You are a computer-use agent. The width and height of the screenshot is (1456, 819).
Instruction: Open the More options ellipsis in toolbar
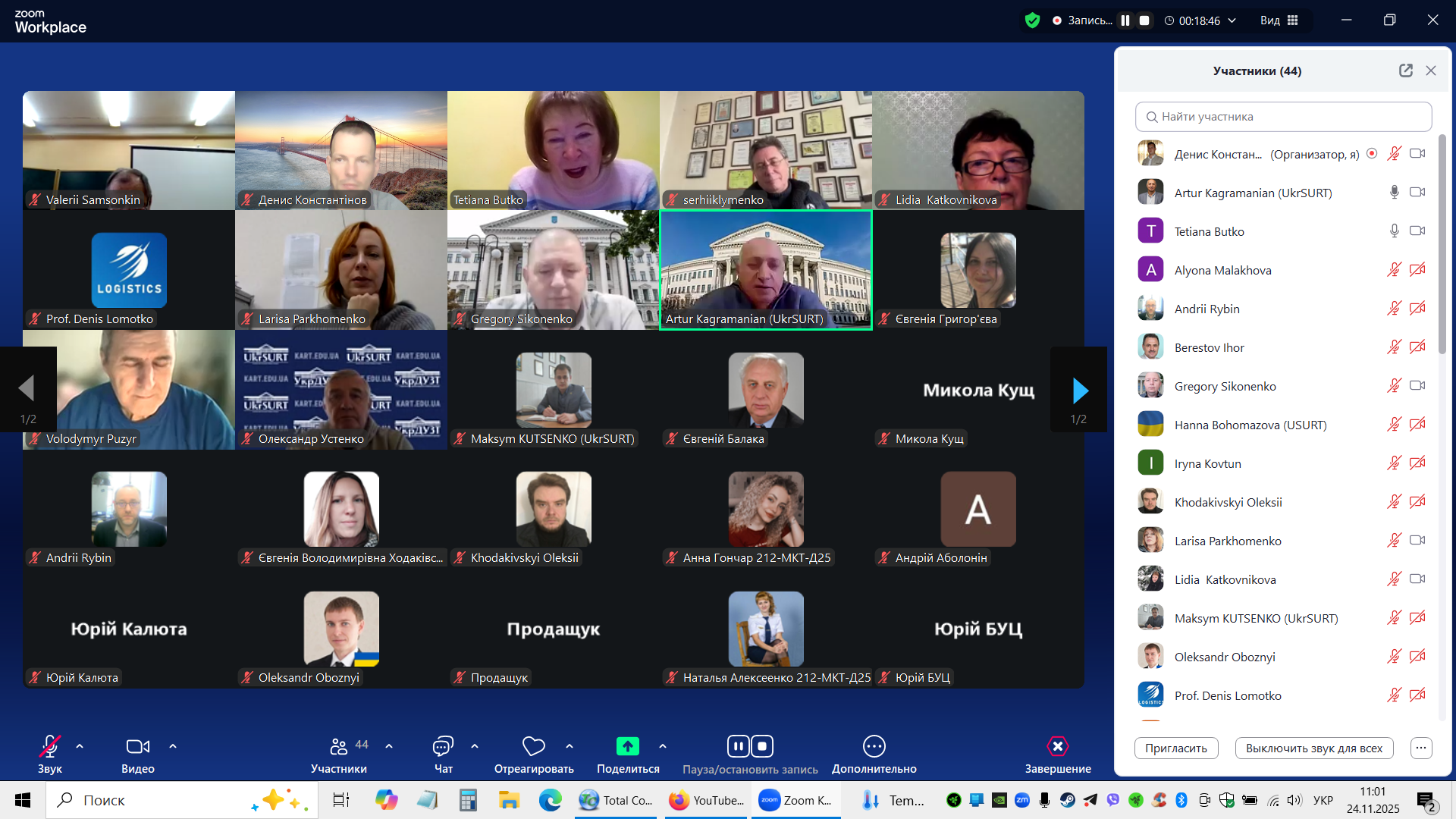874,747
